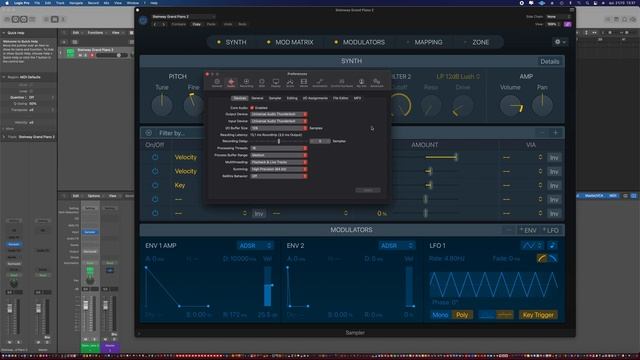Open the Input Device dropdown
The height and width of the screenshot is (360, 640).
(279, 121)
